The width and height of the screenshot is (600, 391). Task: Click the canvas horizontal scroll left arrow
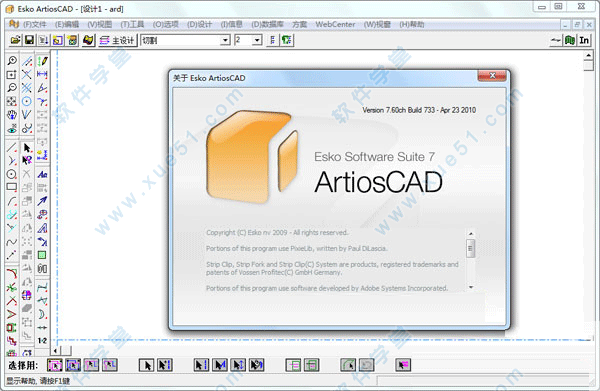pos(56,350)
